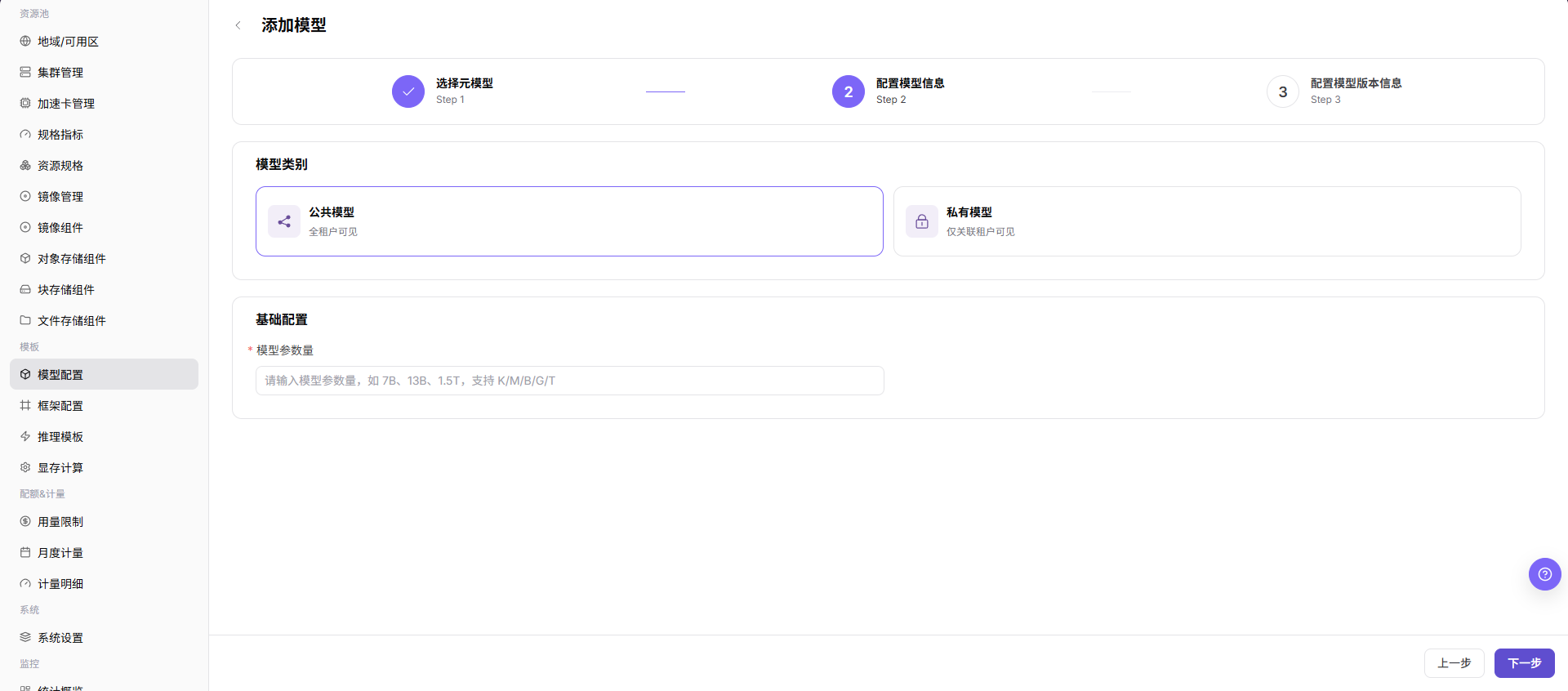
Task: Select the 公共模型 model category option
Action: pos(569,221)
